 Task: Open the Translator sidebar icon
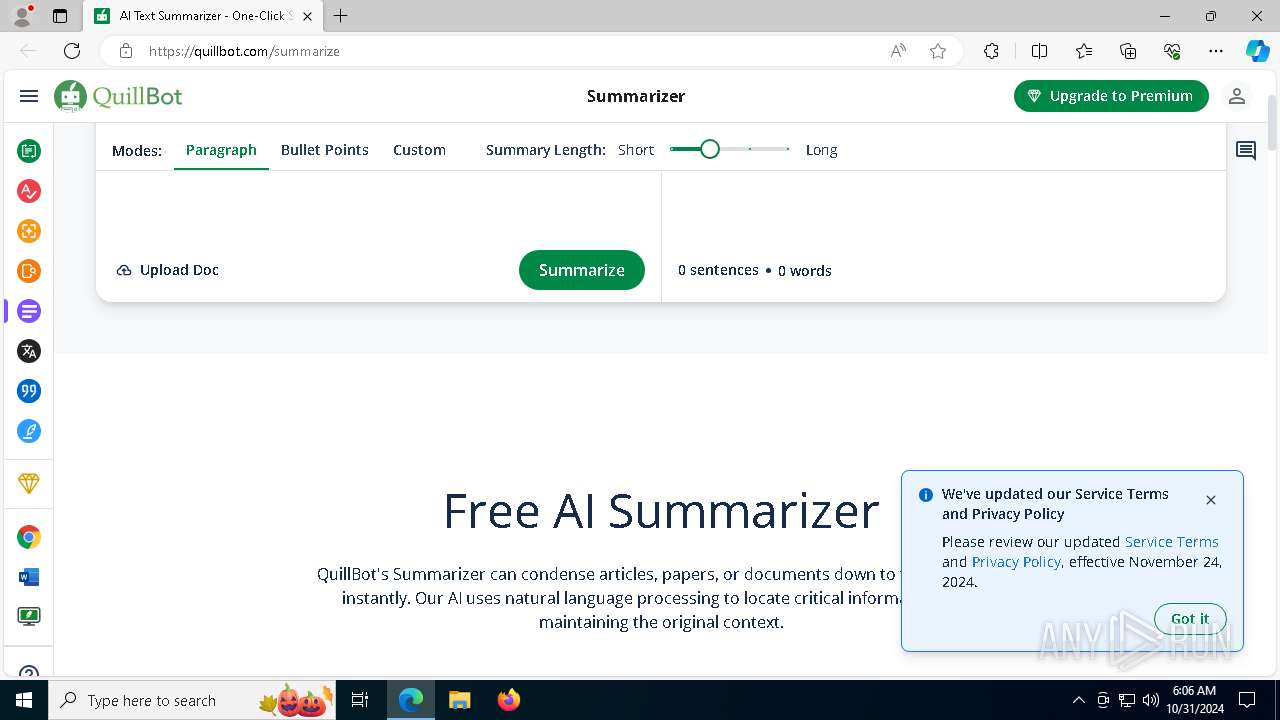[x=29, y=351]
